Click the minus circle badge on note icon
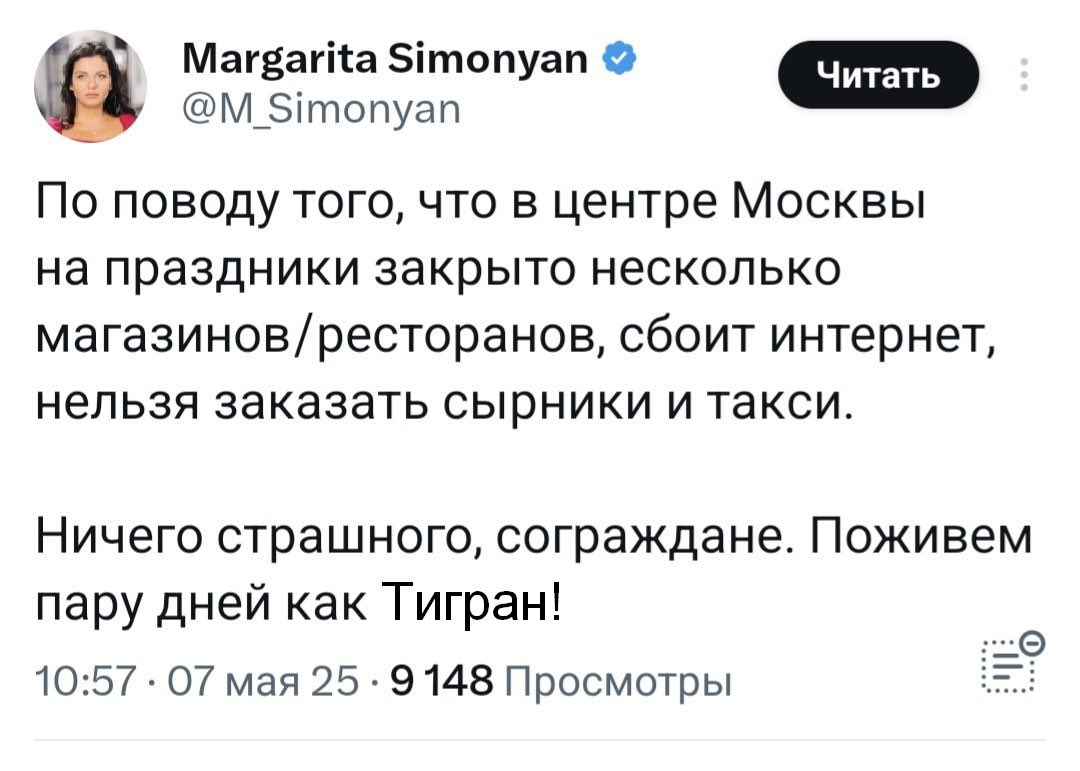Viewport: 1080px width, 771px height. point(1033,644)
